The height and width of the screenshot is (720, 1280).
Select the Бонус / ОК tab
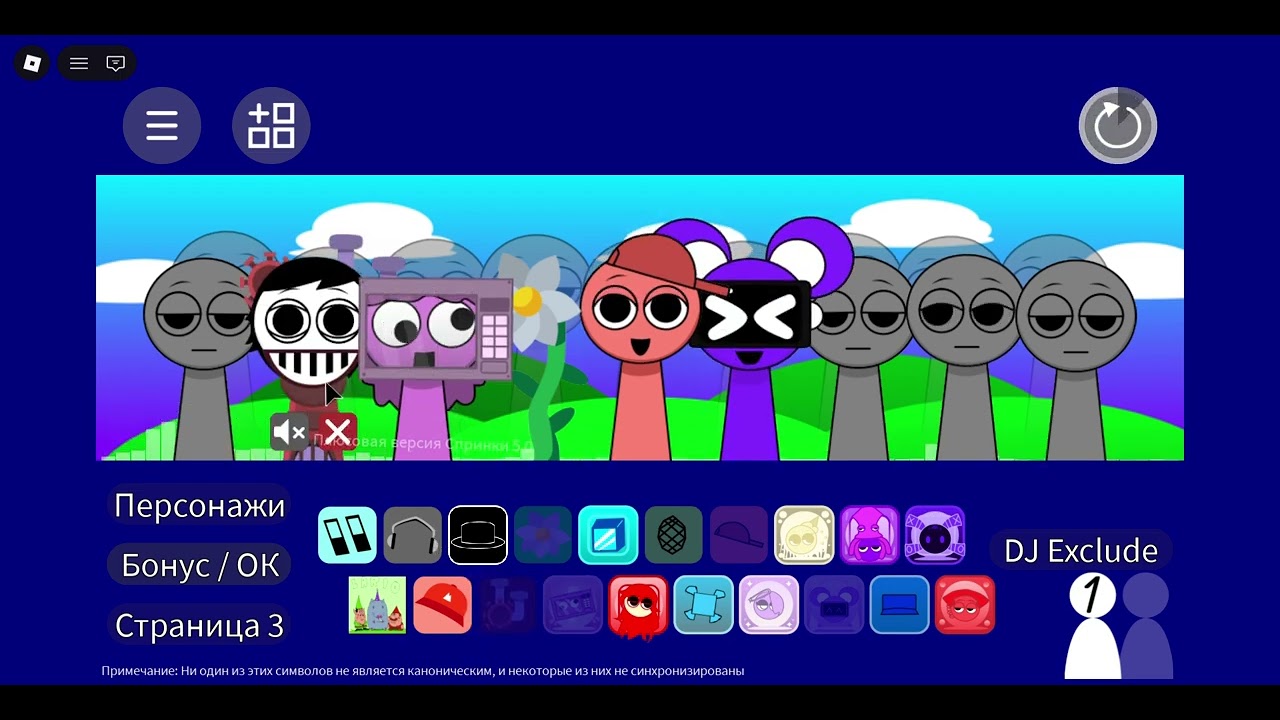(200, 565)
